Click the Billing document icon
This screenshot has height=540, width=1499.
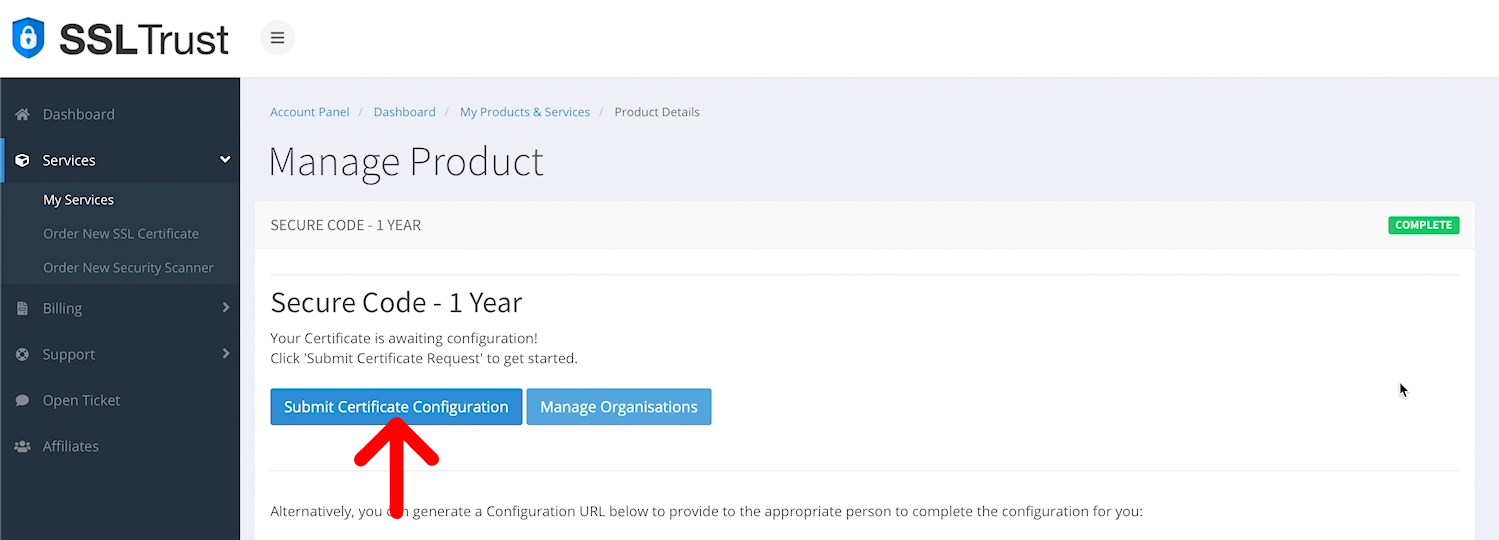pos(22,308)
